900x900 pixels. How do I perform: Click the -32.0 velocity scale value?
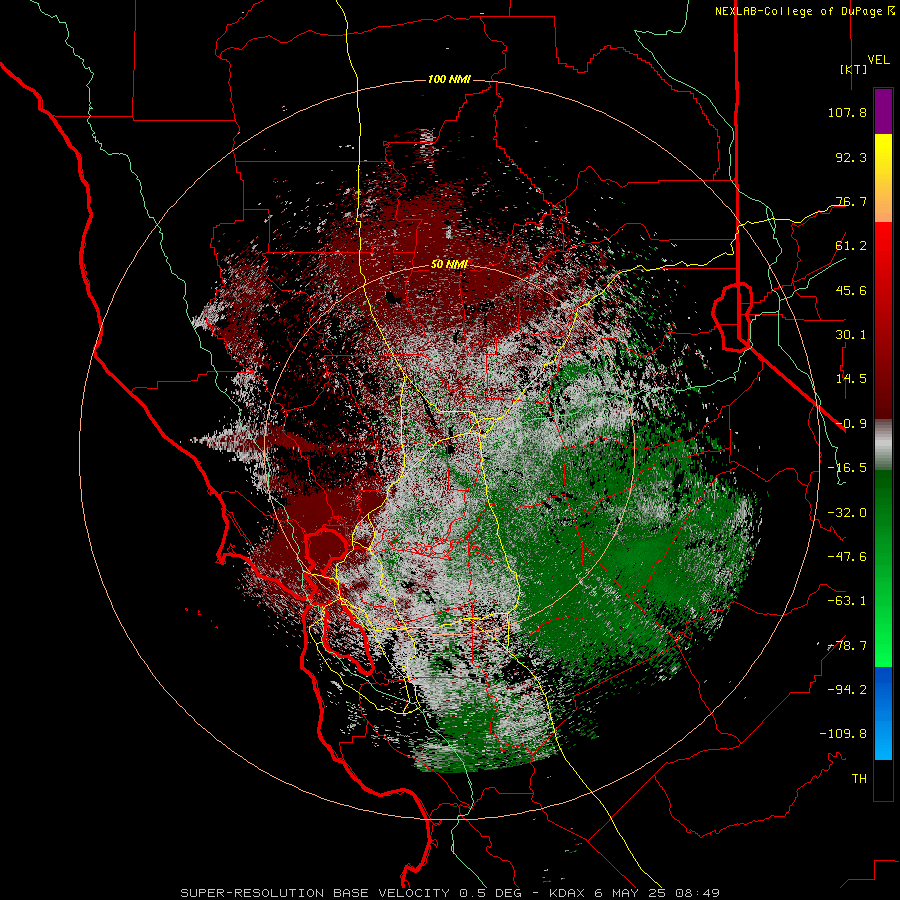(x=847, y=513)
